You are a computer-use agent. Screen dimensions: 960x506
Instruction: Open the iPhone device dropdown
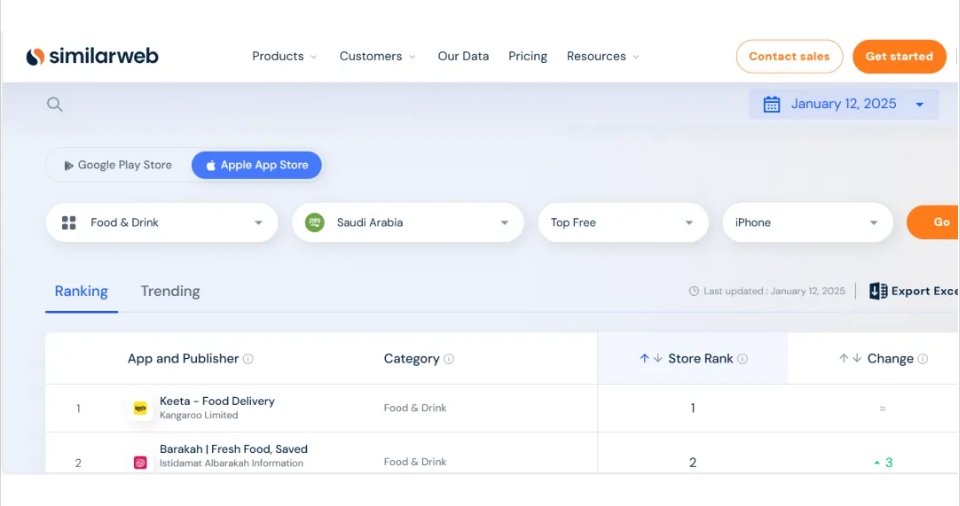click(x=808, y=222)
